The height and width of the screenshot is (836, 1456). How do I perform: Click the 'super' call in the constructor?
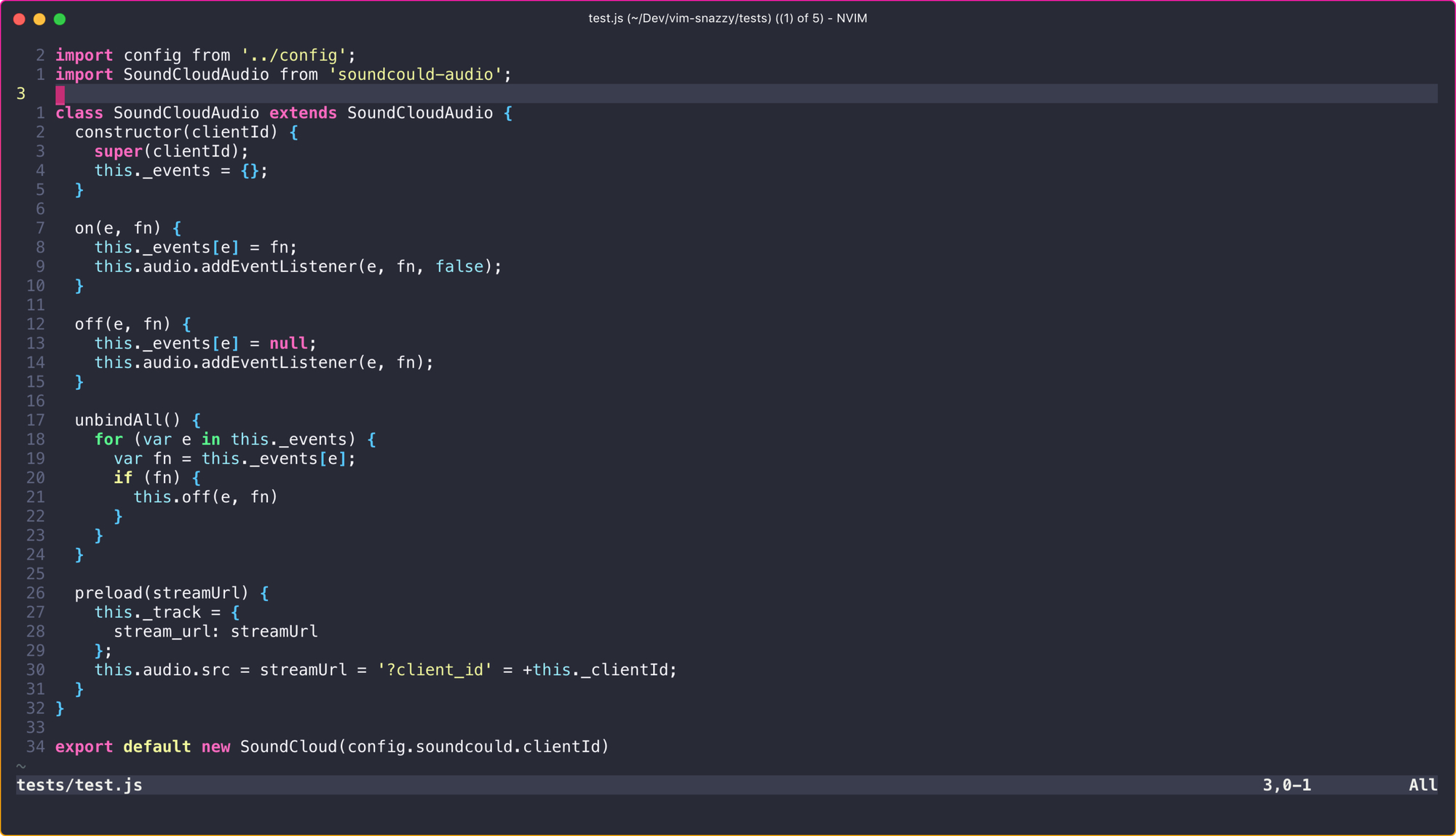[118, 151]
